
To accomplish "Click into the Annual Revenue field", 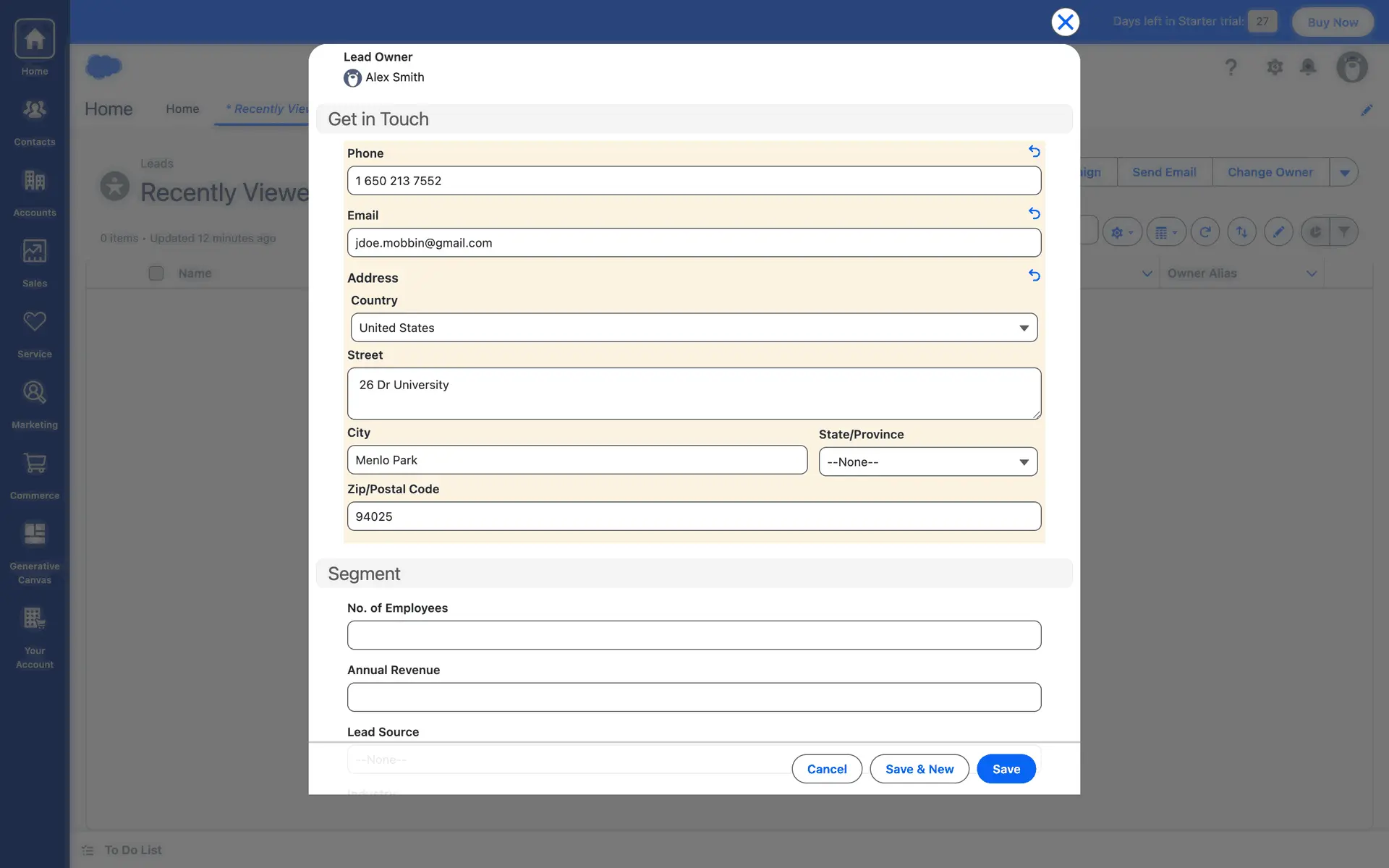I will [693, 697].
